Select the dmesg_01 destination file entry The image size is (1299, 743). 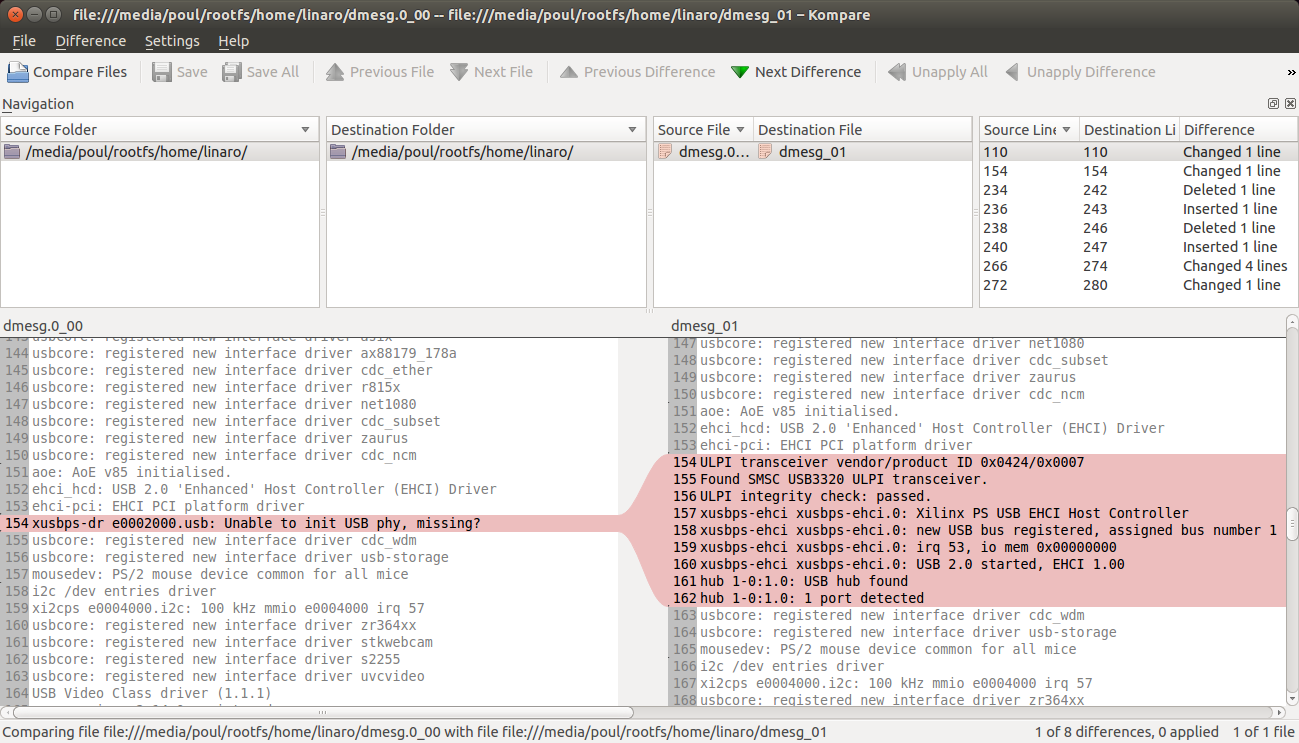pyautogui.click(x=812, y=152)
